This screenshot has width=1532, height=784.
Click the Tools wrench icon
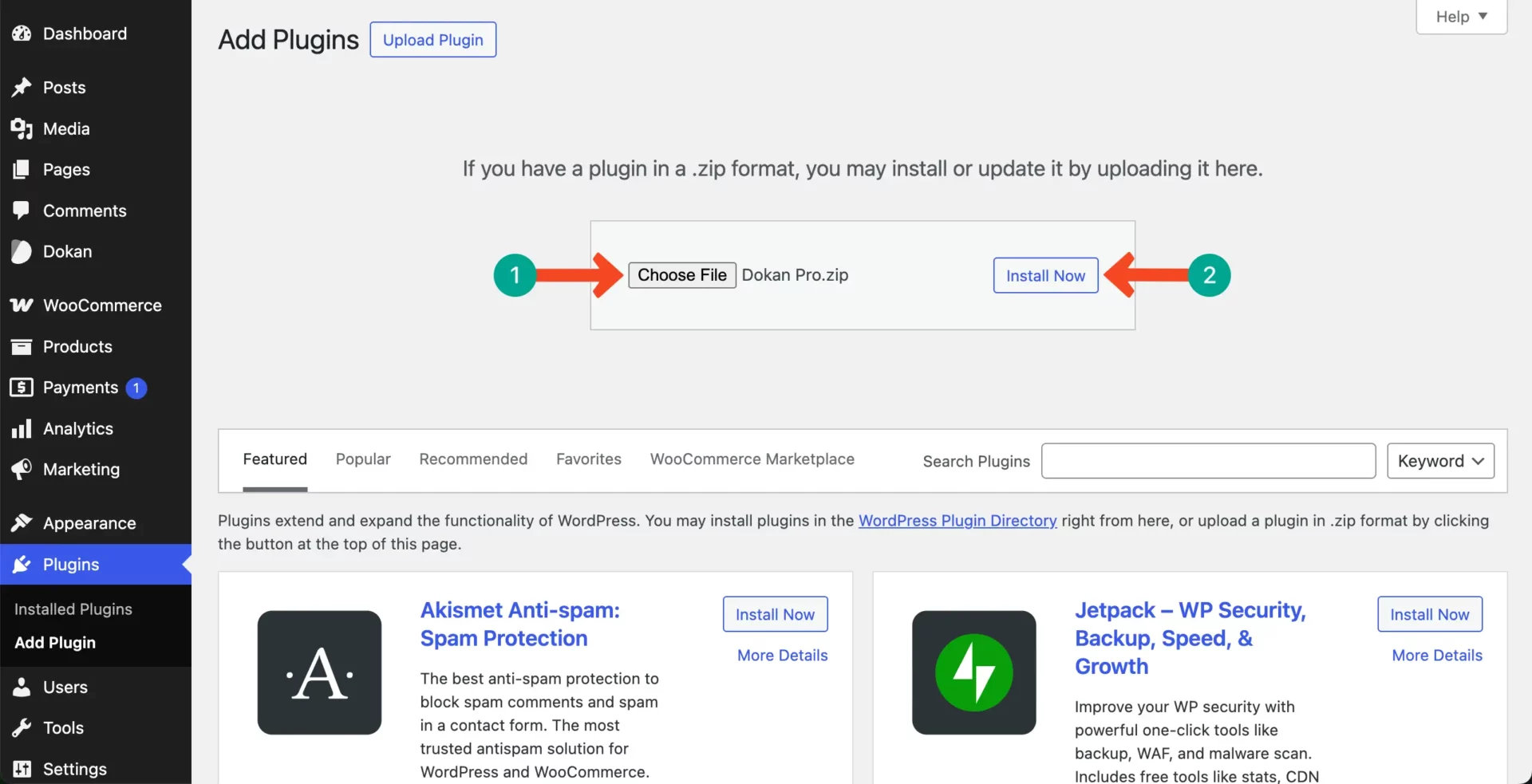[22, 728]
